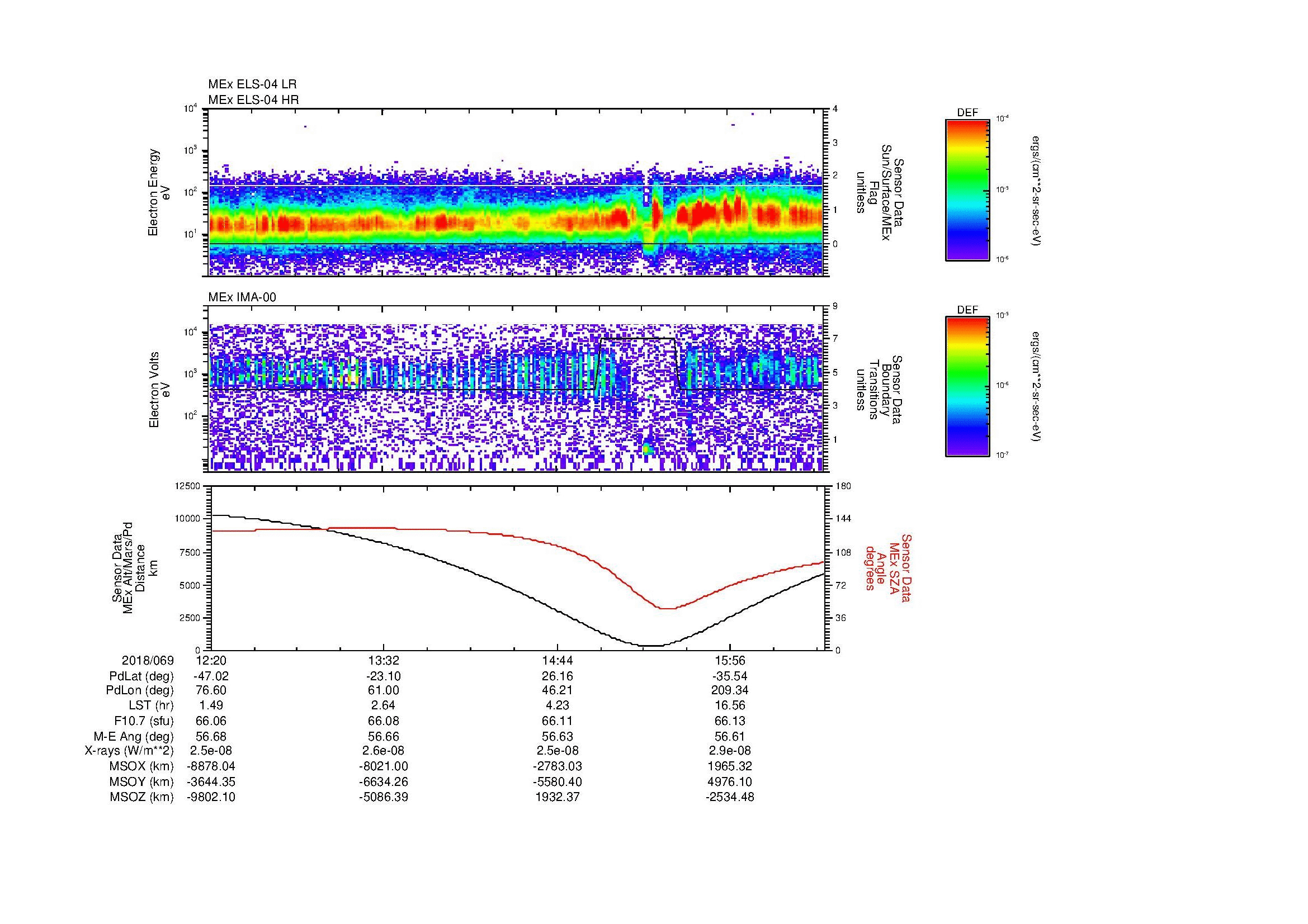Click the 'MEx ELS-04 HR' plot title

(x=253, y=99)
